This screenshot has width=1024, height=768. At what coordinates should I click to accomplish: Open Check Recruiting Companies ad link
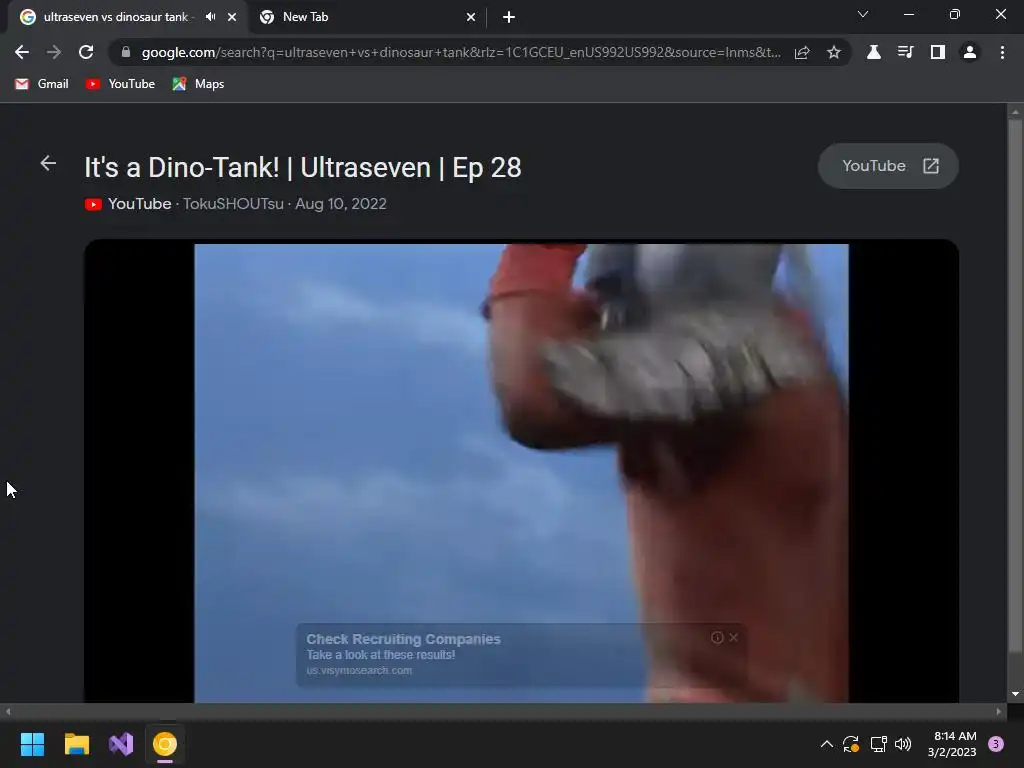point(404,639)
